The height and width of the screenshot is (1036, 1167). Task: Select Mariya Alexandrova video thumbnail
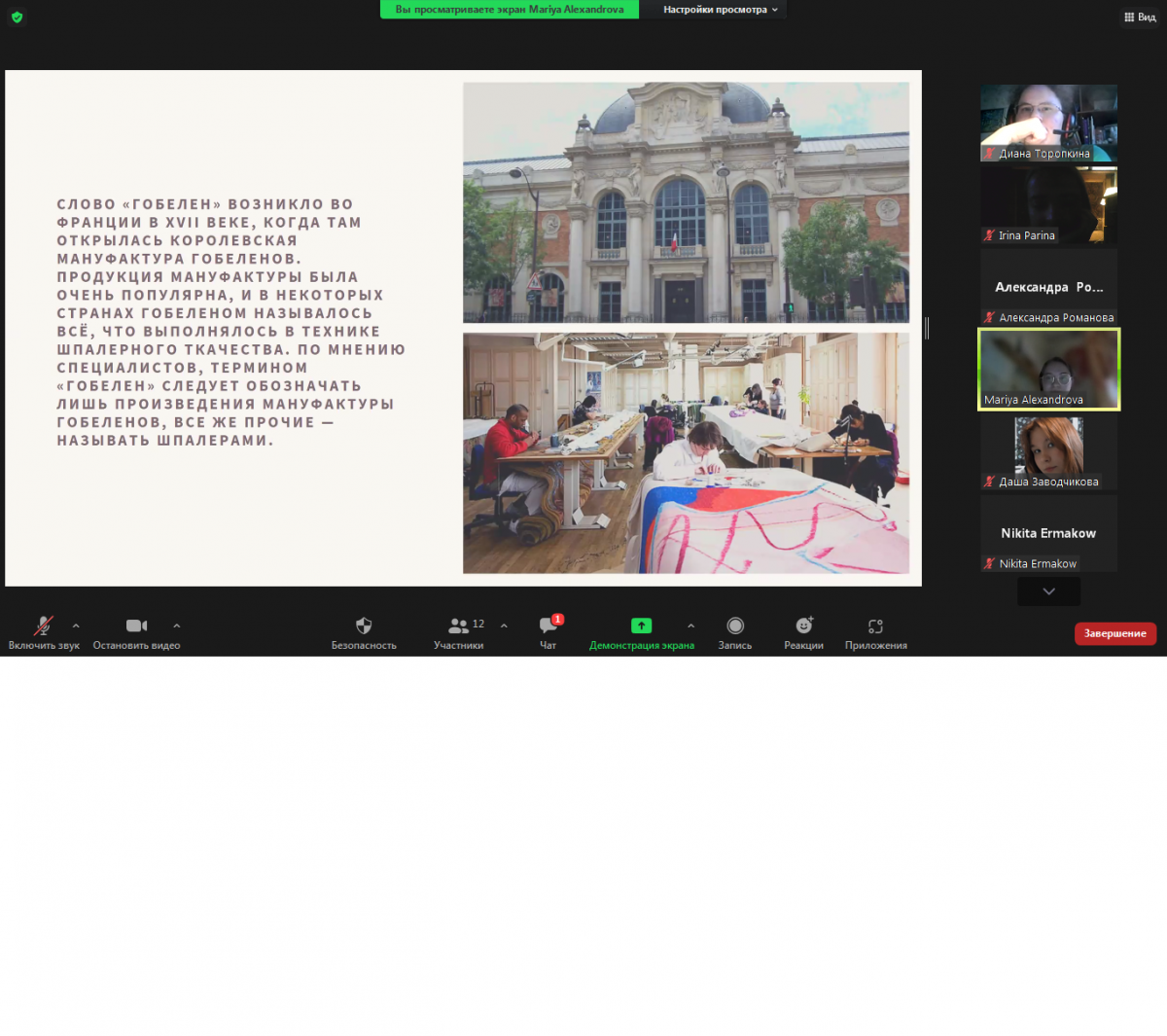(x=1048, y=369)
